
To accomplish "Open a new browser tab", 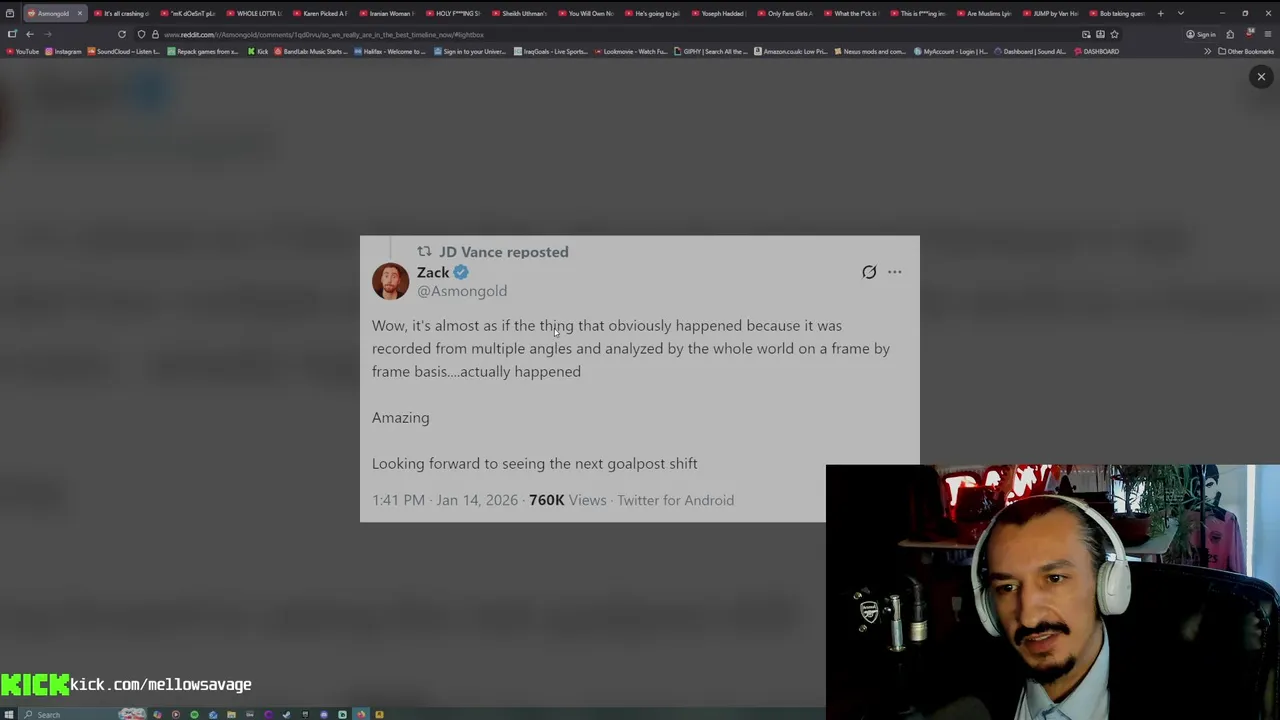I will pos(1160,13).
